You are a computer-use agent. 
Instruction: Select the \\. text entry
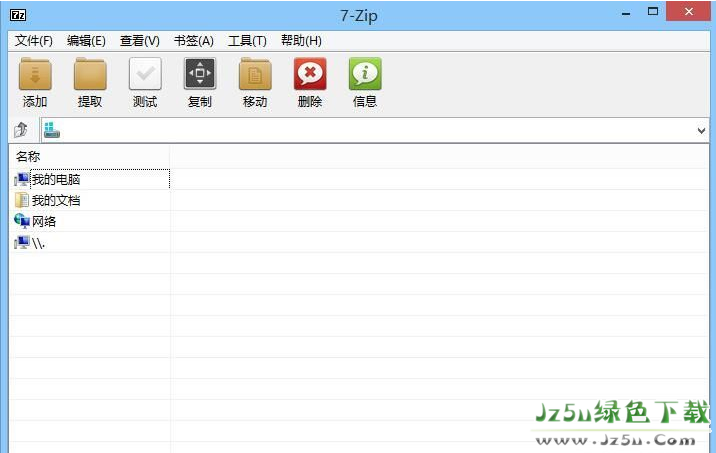point(38,243)
